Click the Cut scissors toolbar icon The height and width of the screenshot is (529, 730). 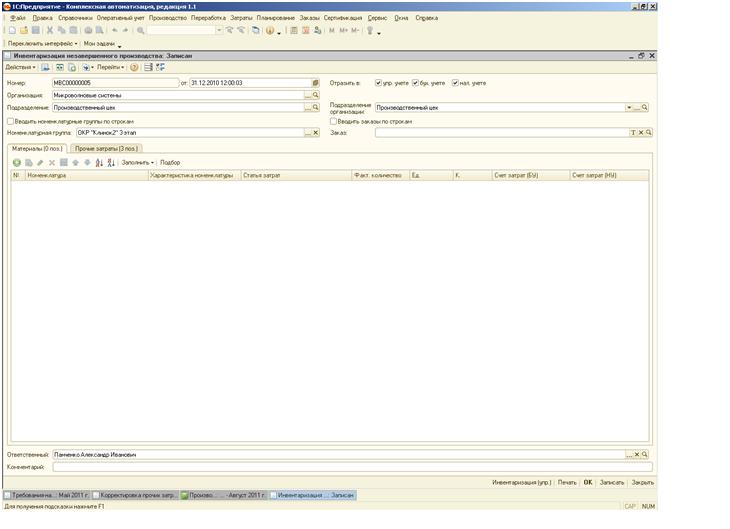(x=49, y=30)
